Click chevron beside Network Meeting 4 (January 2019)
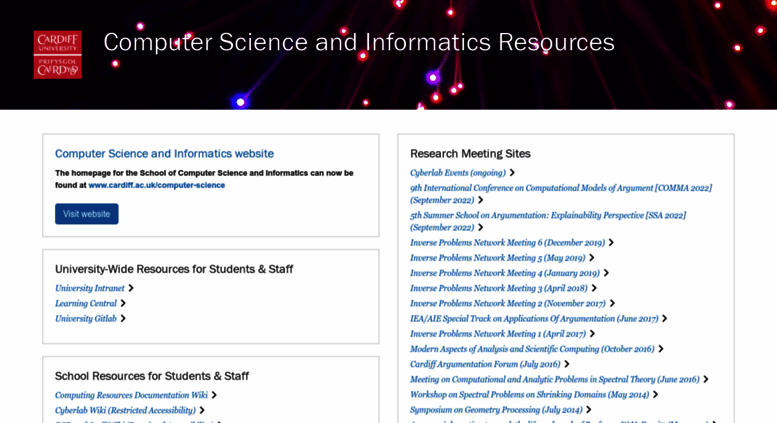 pos(607,273)
